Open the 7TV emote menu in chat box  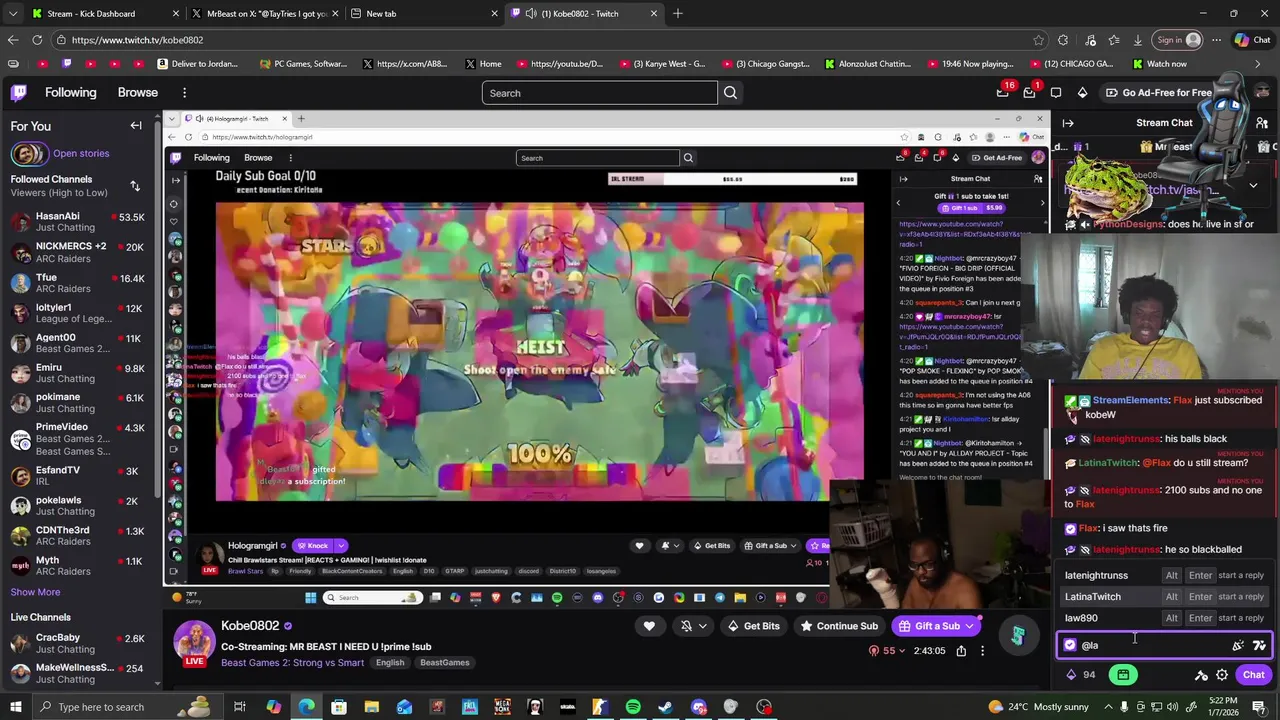[x=1259, y=645]
